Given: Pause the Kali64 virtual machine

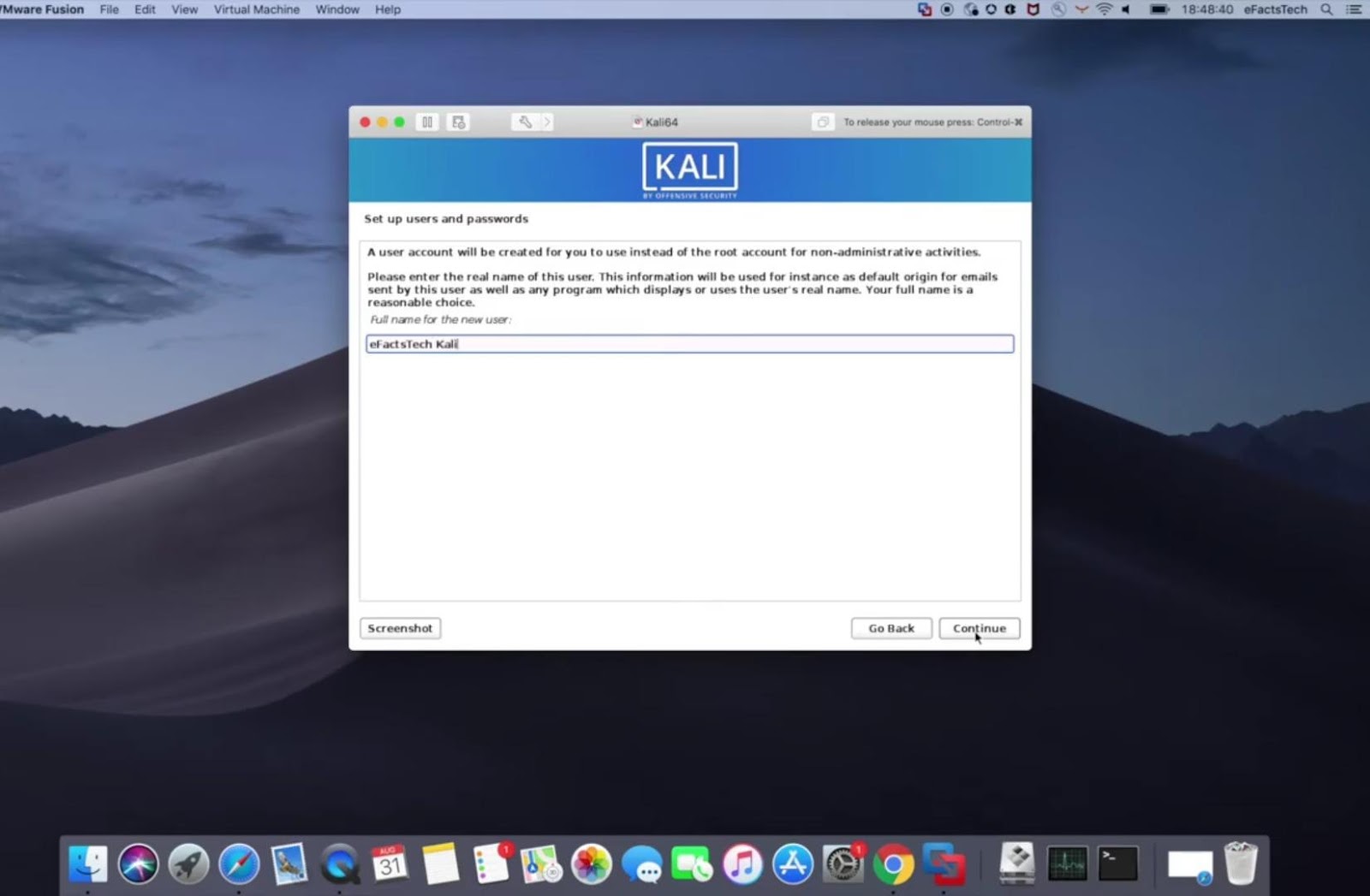Looking at the screenshot, I should coord(426,122).
